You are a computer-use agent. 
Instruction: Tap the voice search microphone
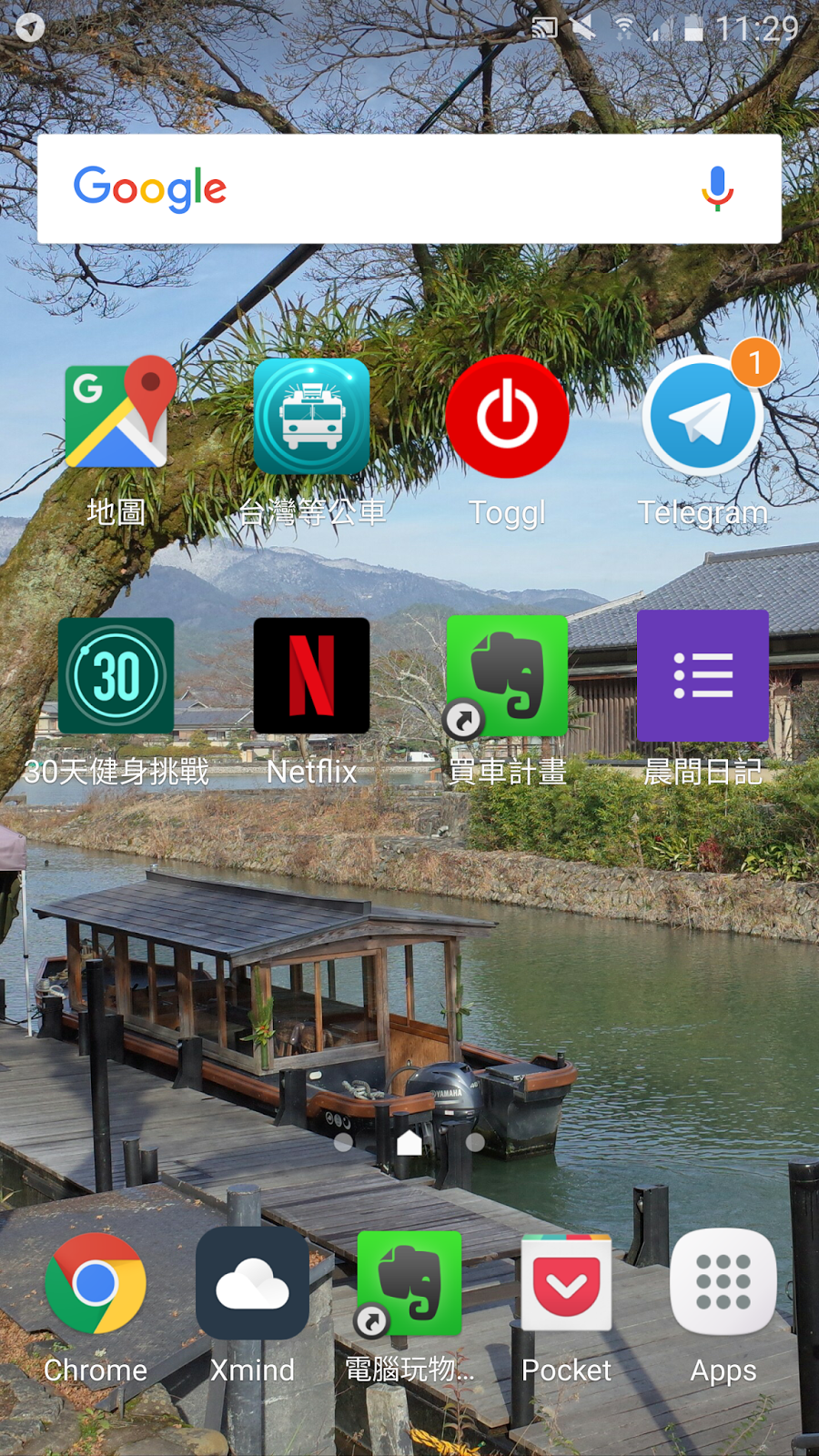tap(717, 188)
